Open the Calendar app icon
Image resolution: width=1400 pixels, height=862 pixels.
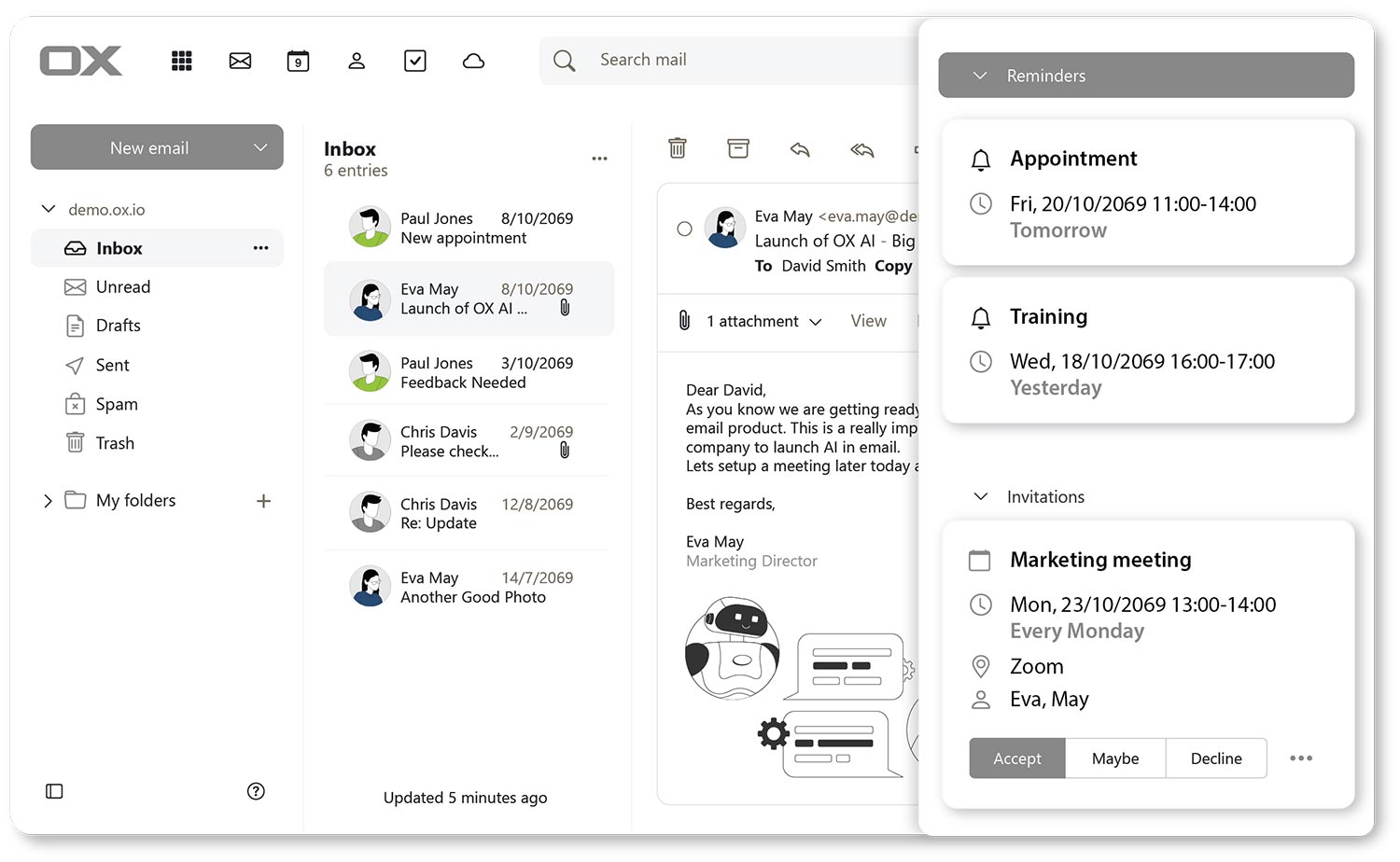[x=298, y=61]
